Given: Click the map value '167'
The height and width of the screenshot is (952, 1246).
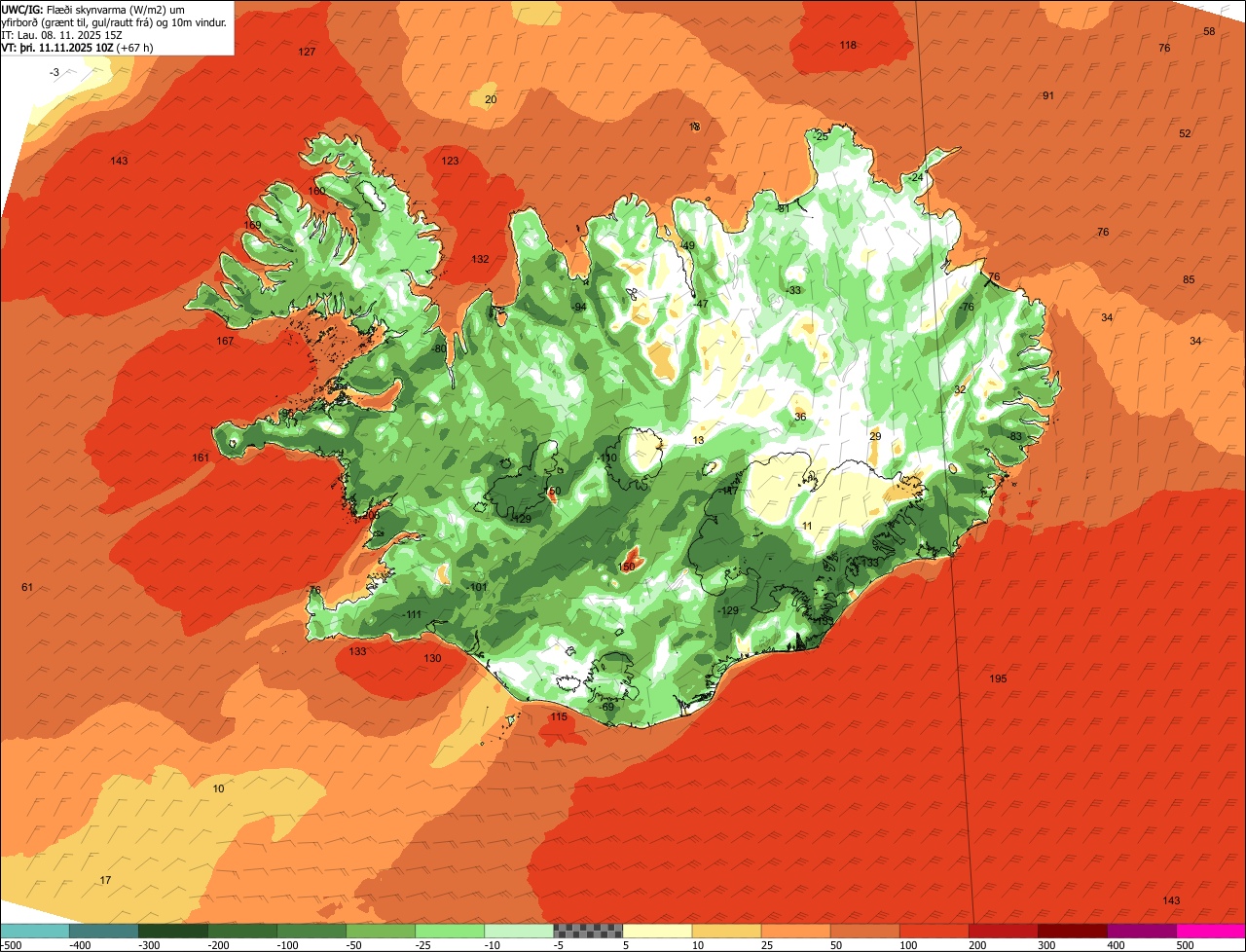Looking at the screenshot, I should (225, 341).
